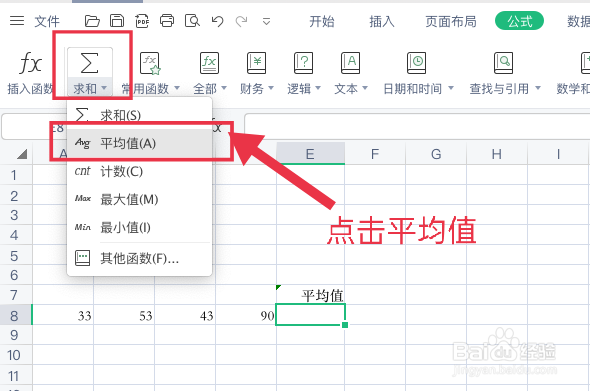This screenshot has height=391, width=590.
Task: Select column F header
Action: click(x=375, y=154)
